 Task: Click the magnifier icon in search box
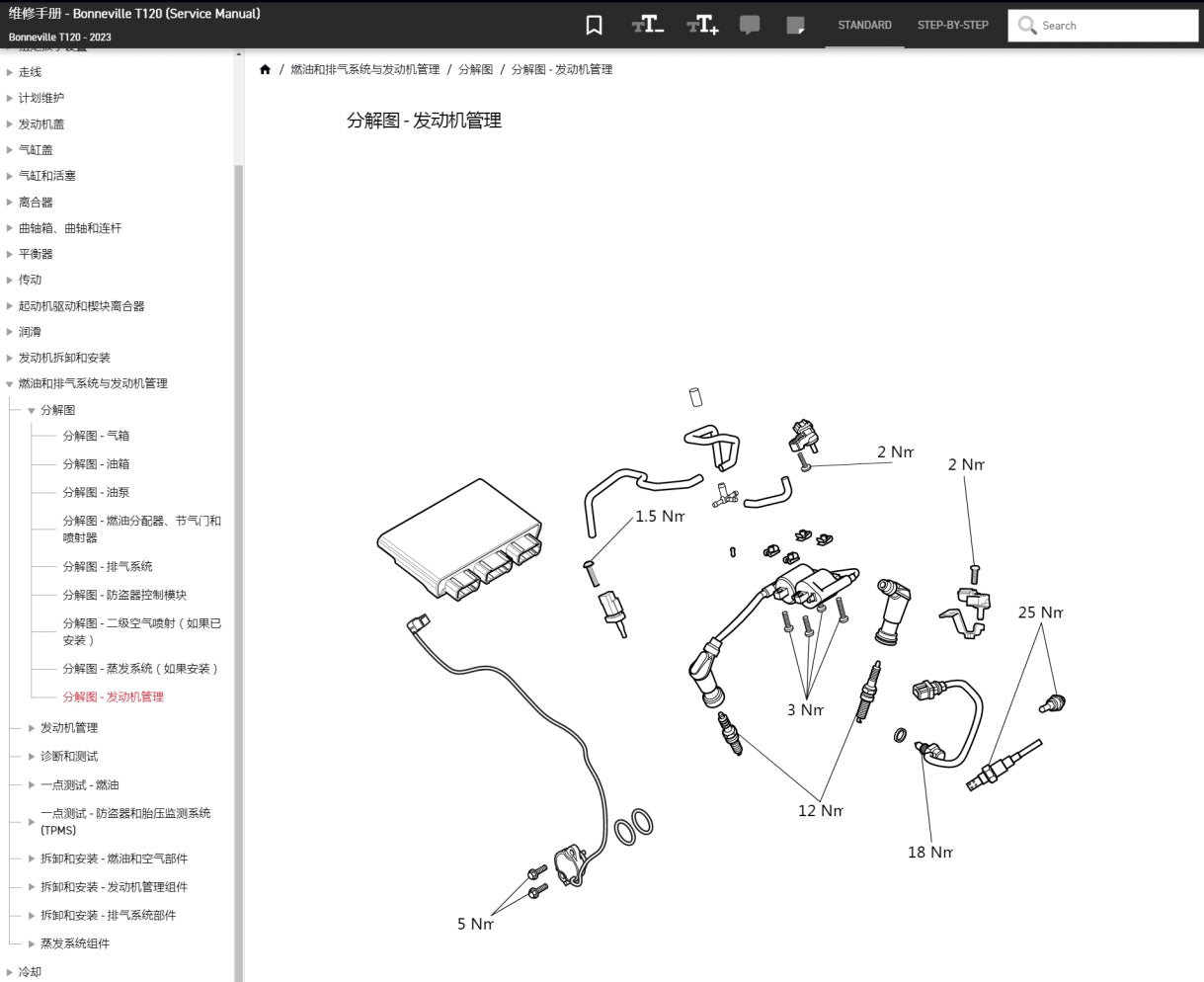pos(1027,26)
